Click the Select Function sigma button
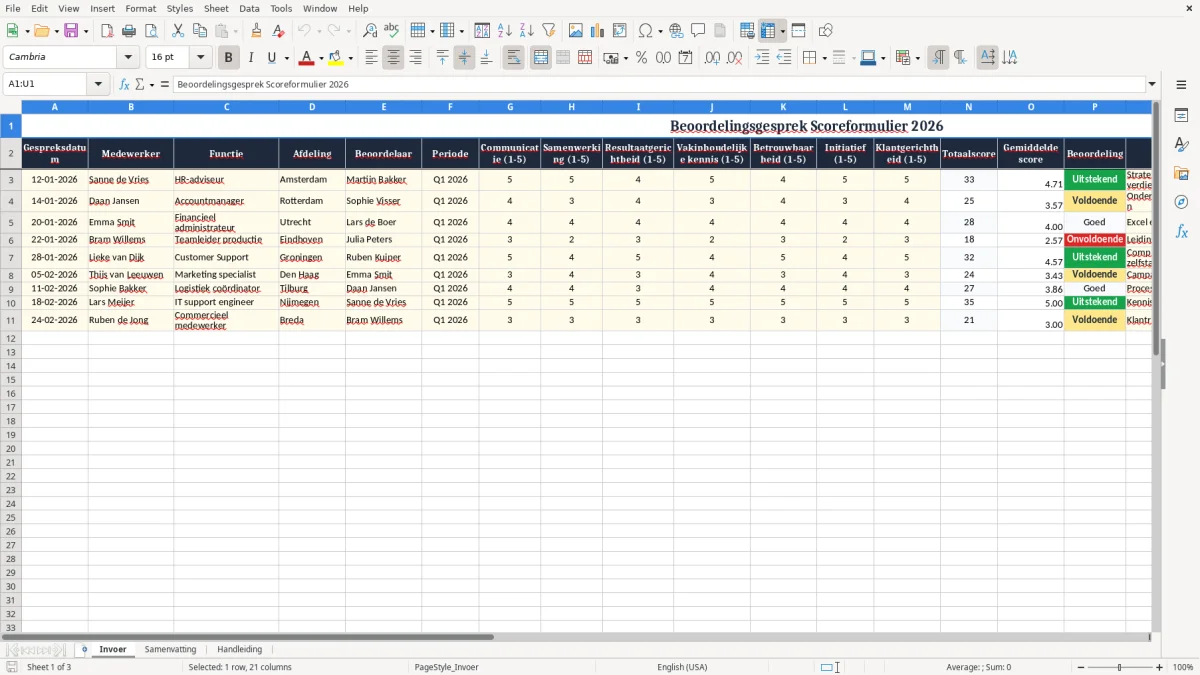 click(140, 85)
